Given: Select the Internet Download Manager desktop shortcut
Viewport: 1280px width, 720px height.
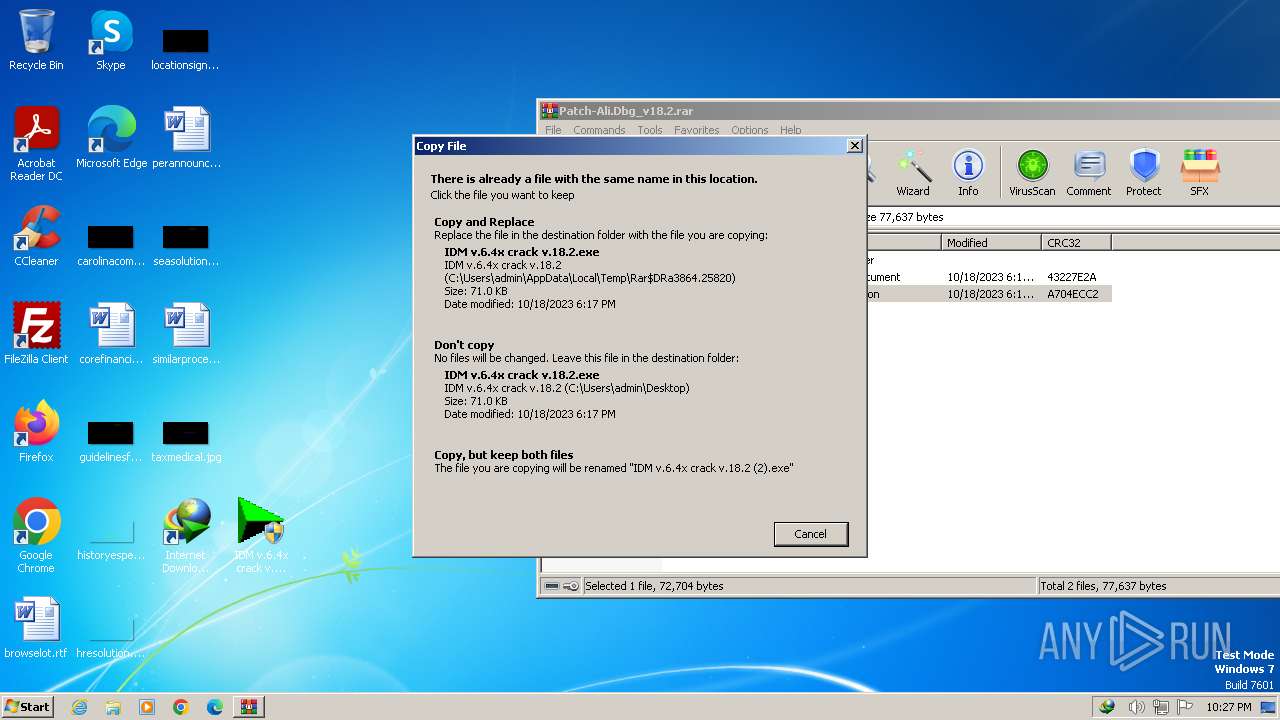Looking at the screenshot, I should 186,536.
